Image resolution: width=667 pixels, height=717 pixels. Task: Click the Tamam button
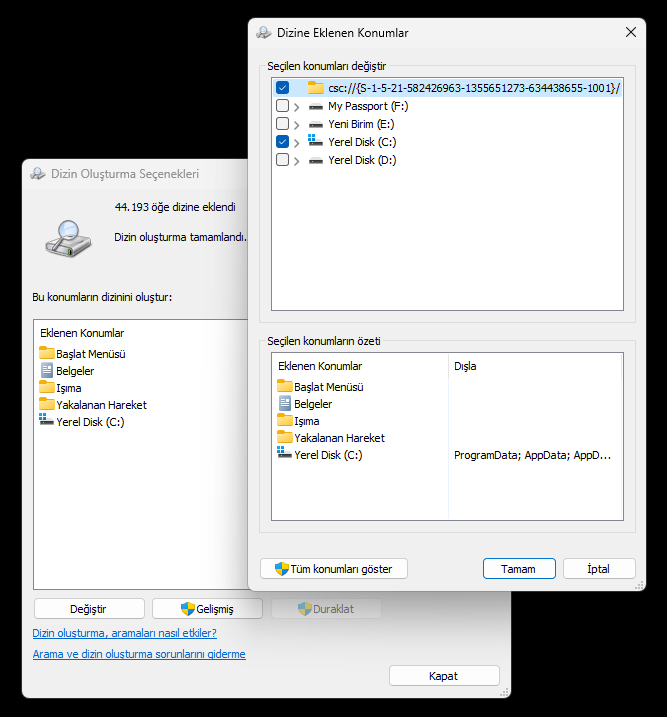(519, 569)
